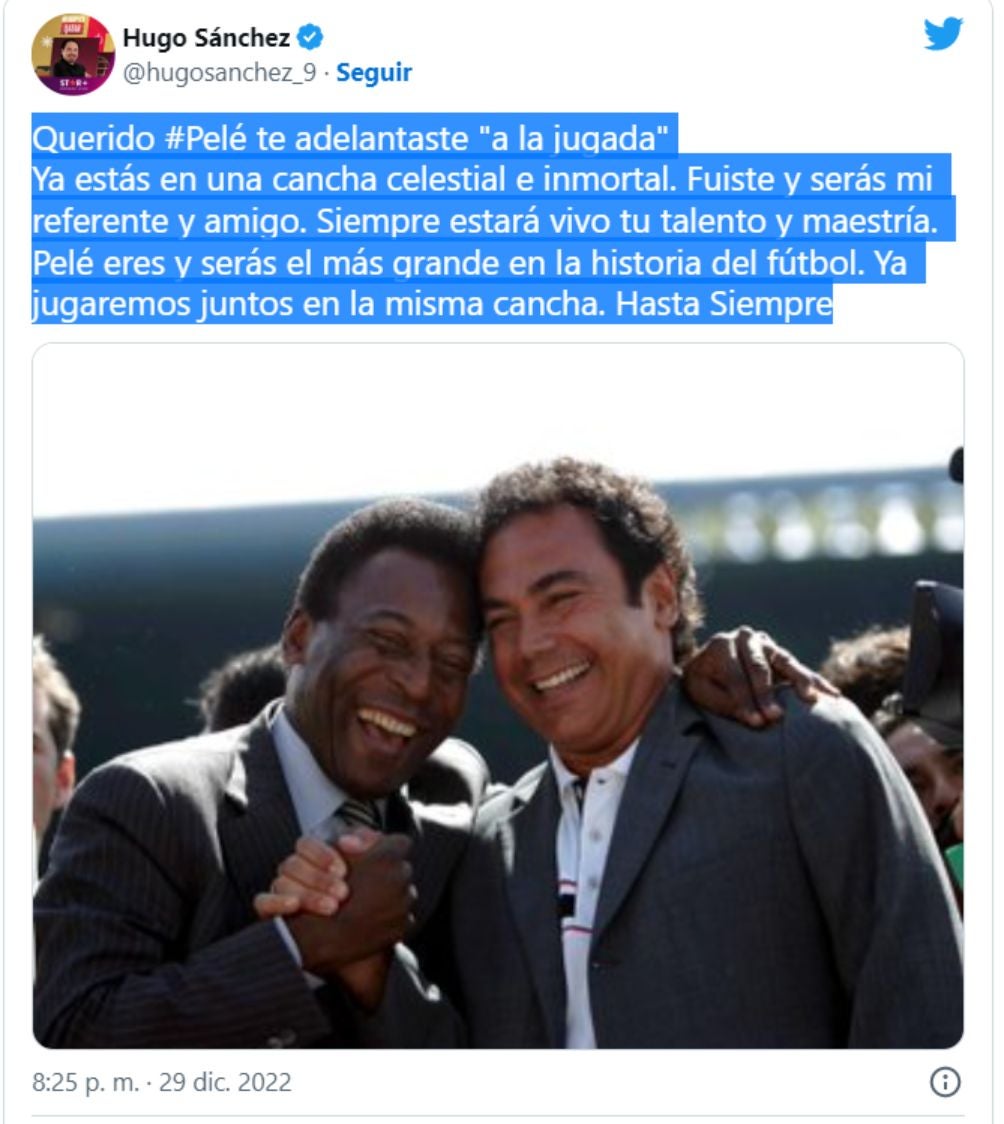Open the Hugo Sánchez display name
The image size is (1004, 1124).
point(206,37)
